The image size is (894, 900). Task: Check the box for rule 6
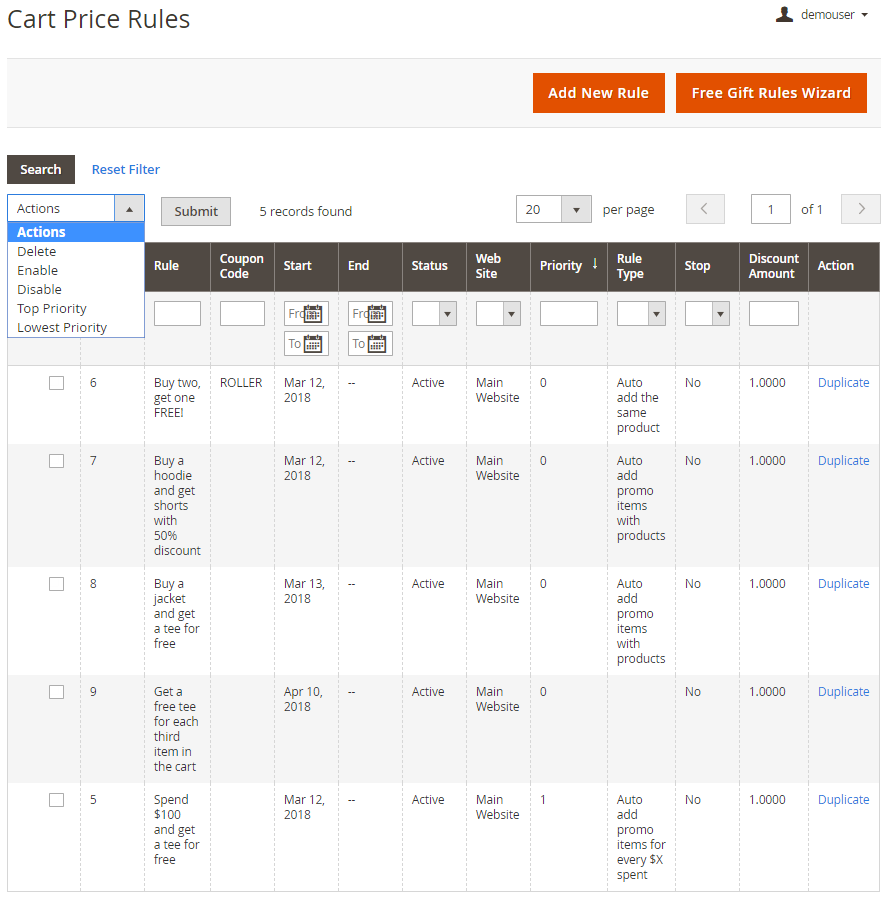coord(57,383)
